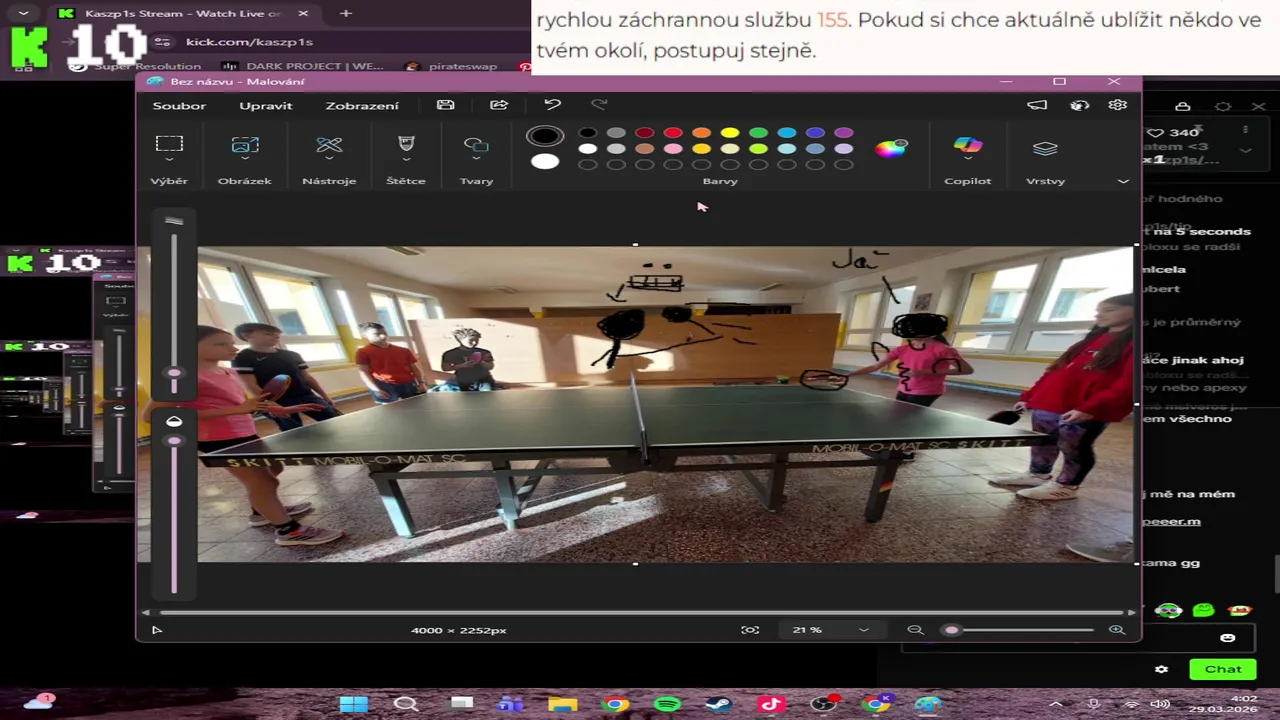The width and height of the screenshot is (1280, 720).
Task: Switch to Kaszp1s Stream browser tab
Action: click(x=183, y=14)
